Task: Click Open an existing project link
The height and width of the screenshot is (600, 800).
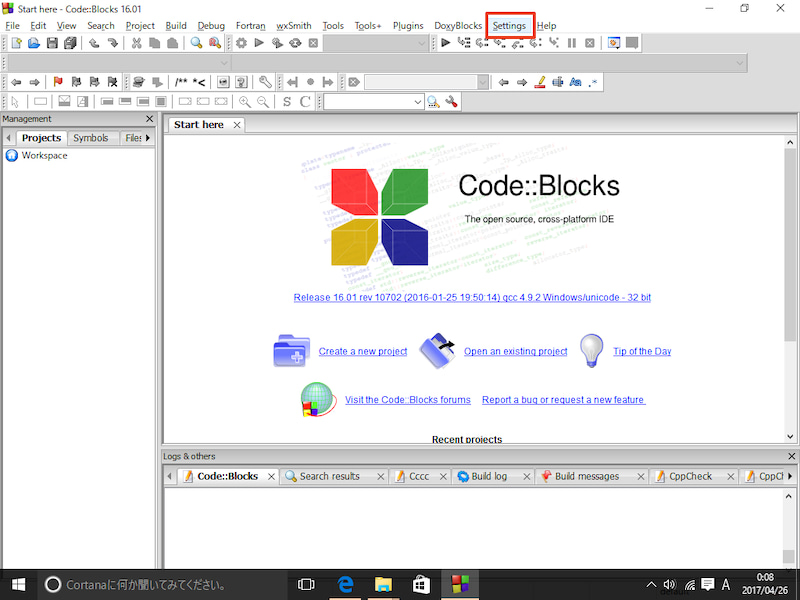Action: (x=515, y=351)
